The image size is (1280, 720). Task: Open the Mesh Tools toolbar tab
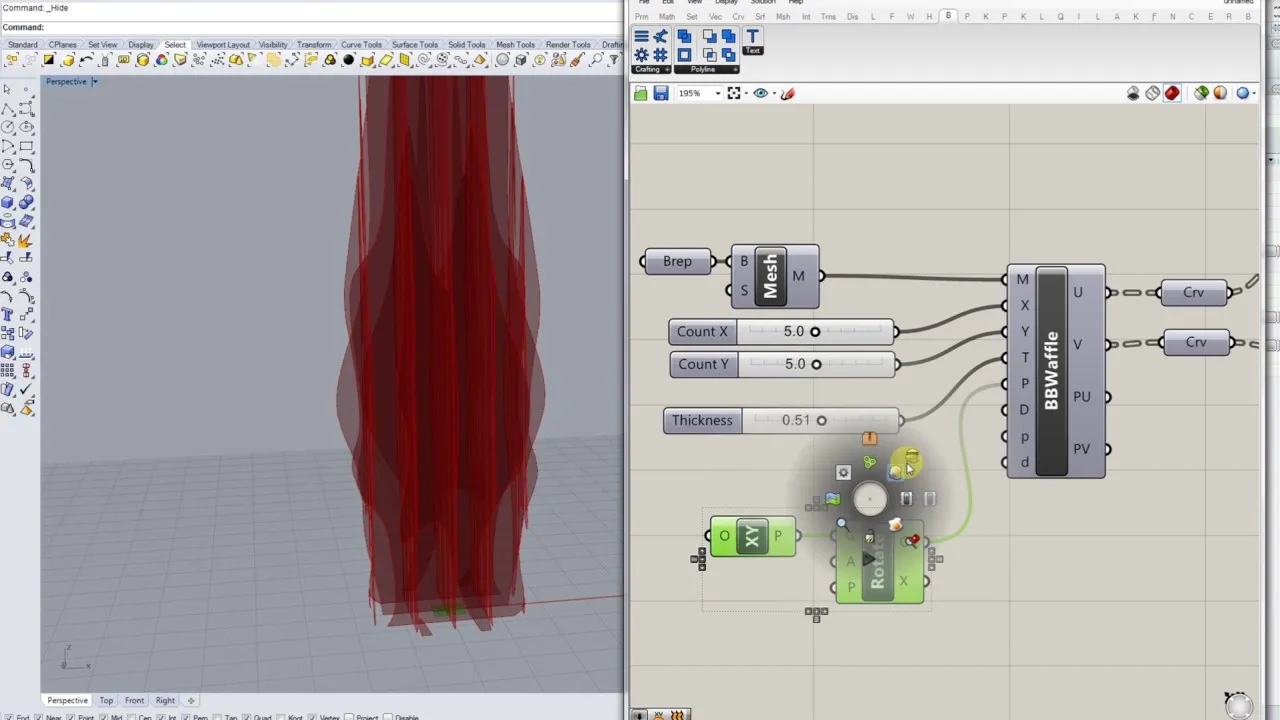[515, 45]
